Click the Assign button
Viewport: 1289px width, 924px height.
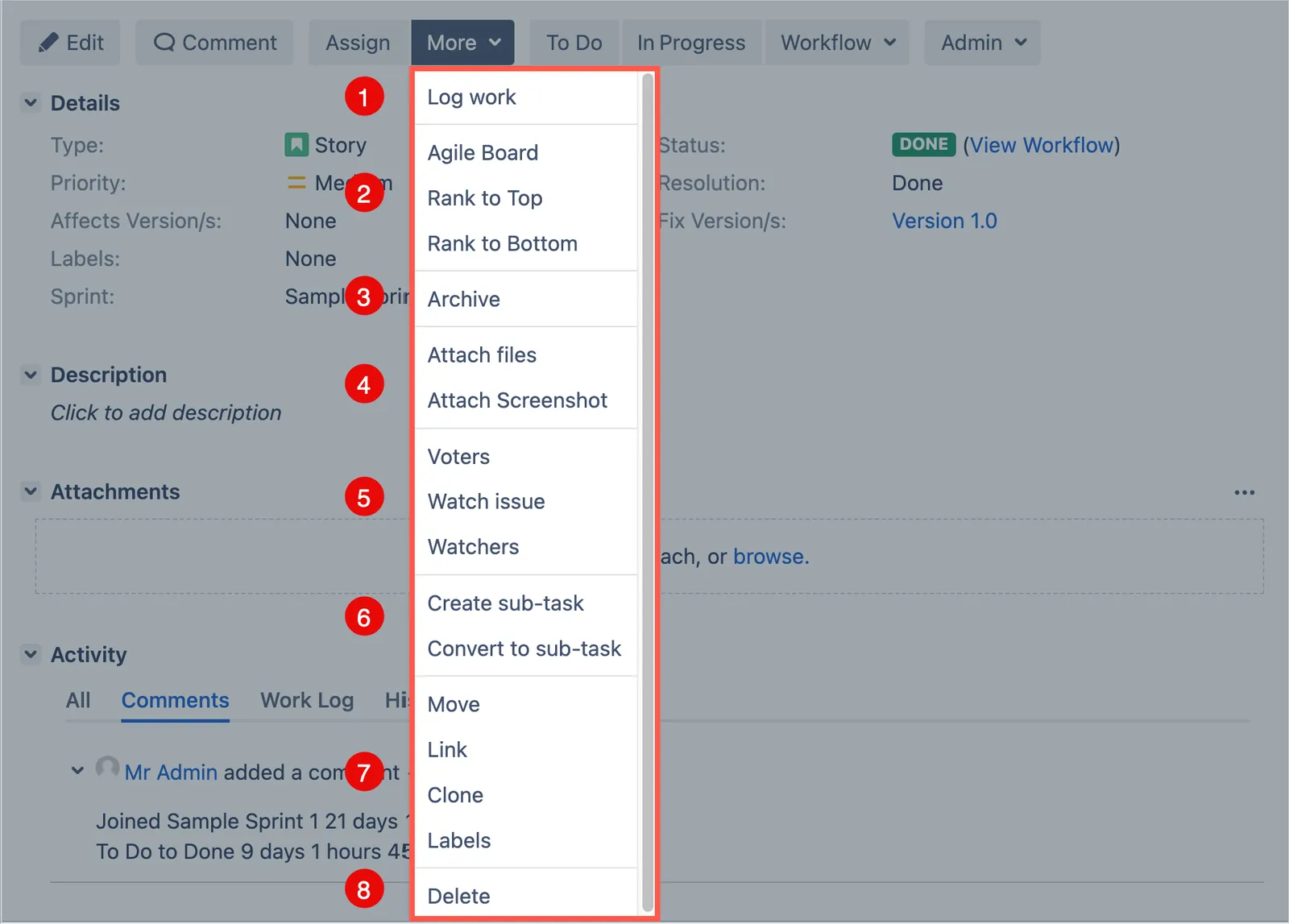pyautogui.click(x=358, y=43)
